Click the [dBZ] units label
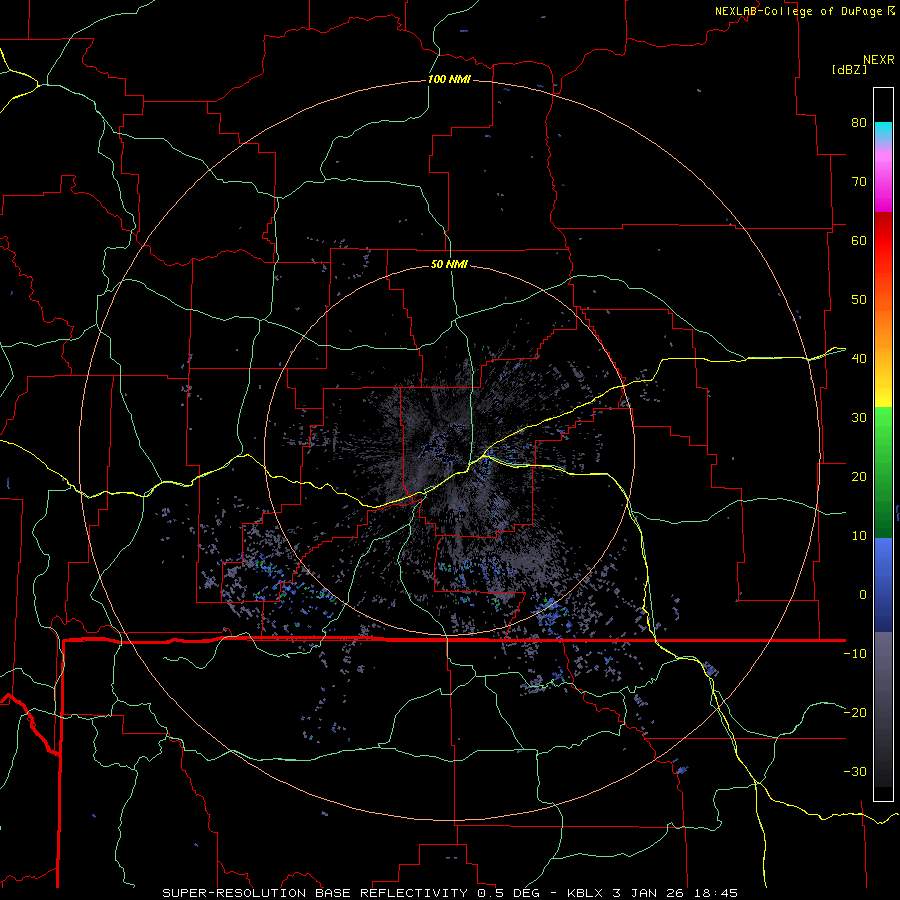The width and height of the screenshot is (900, 900). tap(849, 70)
